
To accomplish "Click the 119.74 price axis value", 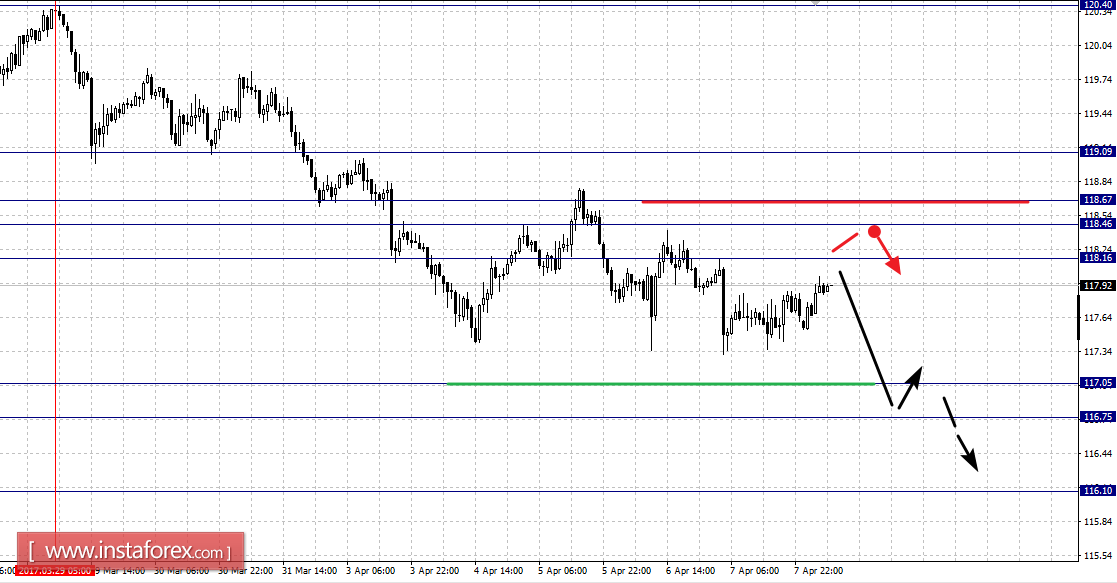I will click(1098, 80).
